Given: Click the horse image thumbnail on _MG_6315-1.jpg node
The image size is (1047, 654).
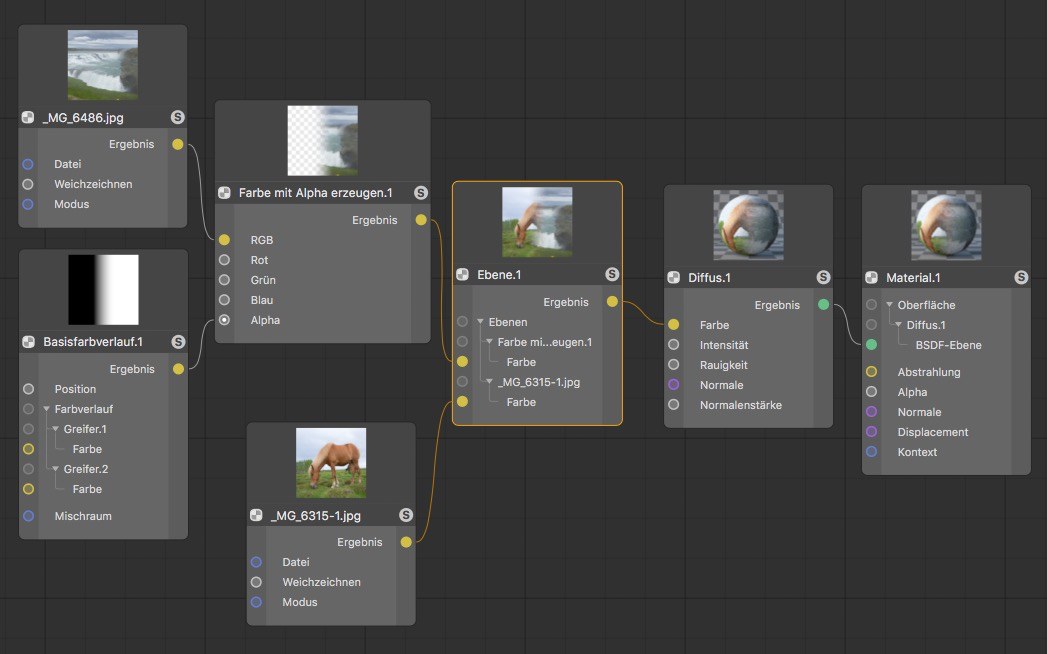Looking at the screenshot, I should tap(331, 463).
